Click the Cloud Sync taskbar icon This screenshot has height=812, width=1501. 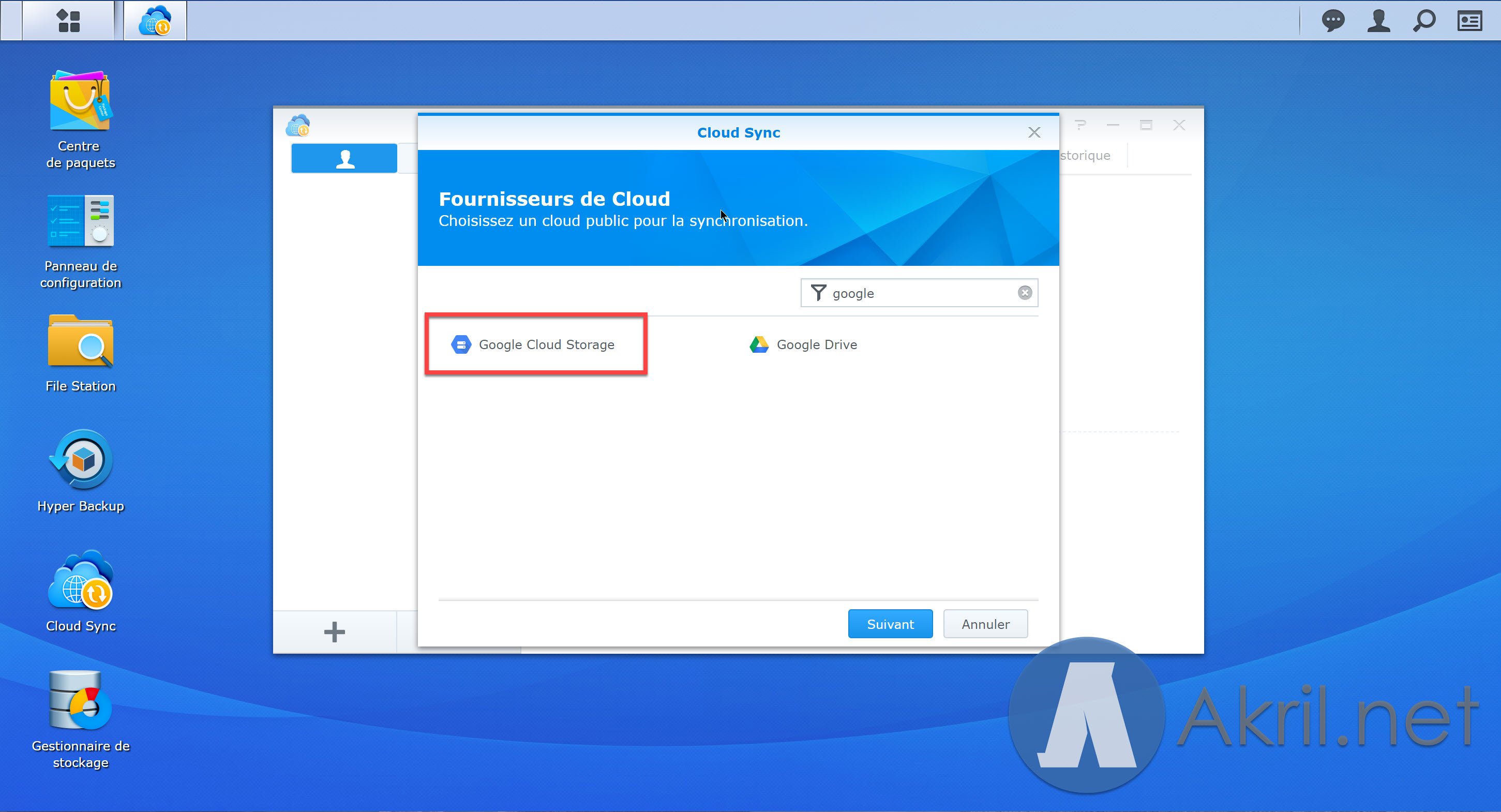[x=155, y=21]
